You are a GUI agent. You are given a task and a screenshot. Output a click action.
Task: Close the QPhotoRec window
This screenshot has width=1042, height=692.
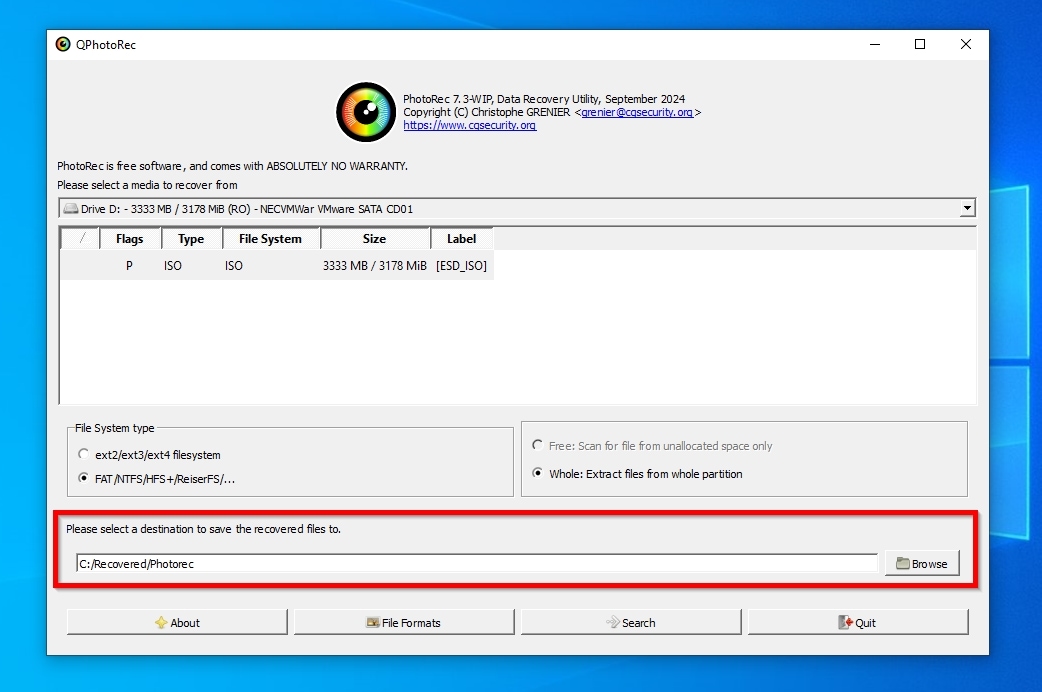tap(966, 45)
